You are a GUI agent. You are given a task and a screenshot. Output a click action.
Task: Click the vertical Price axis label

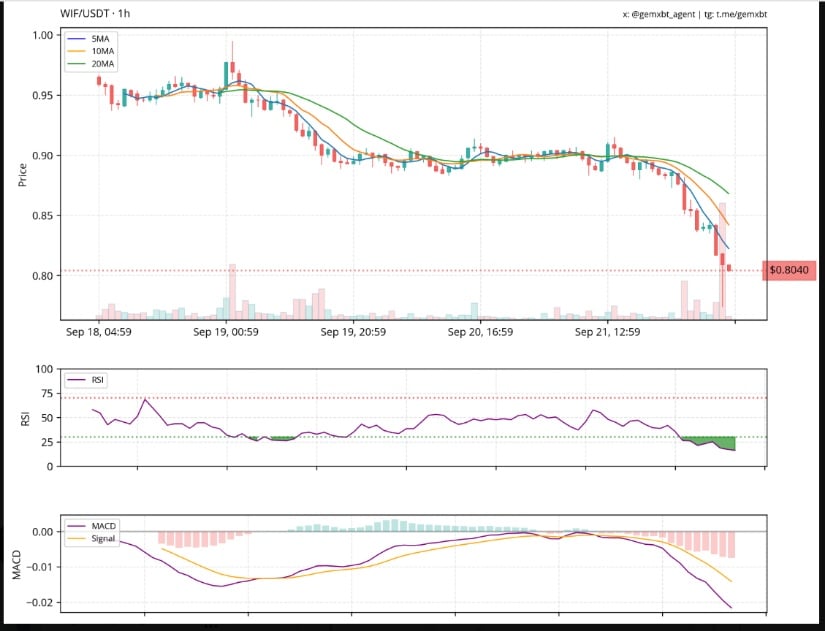22,175
